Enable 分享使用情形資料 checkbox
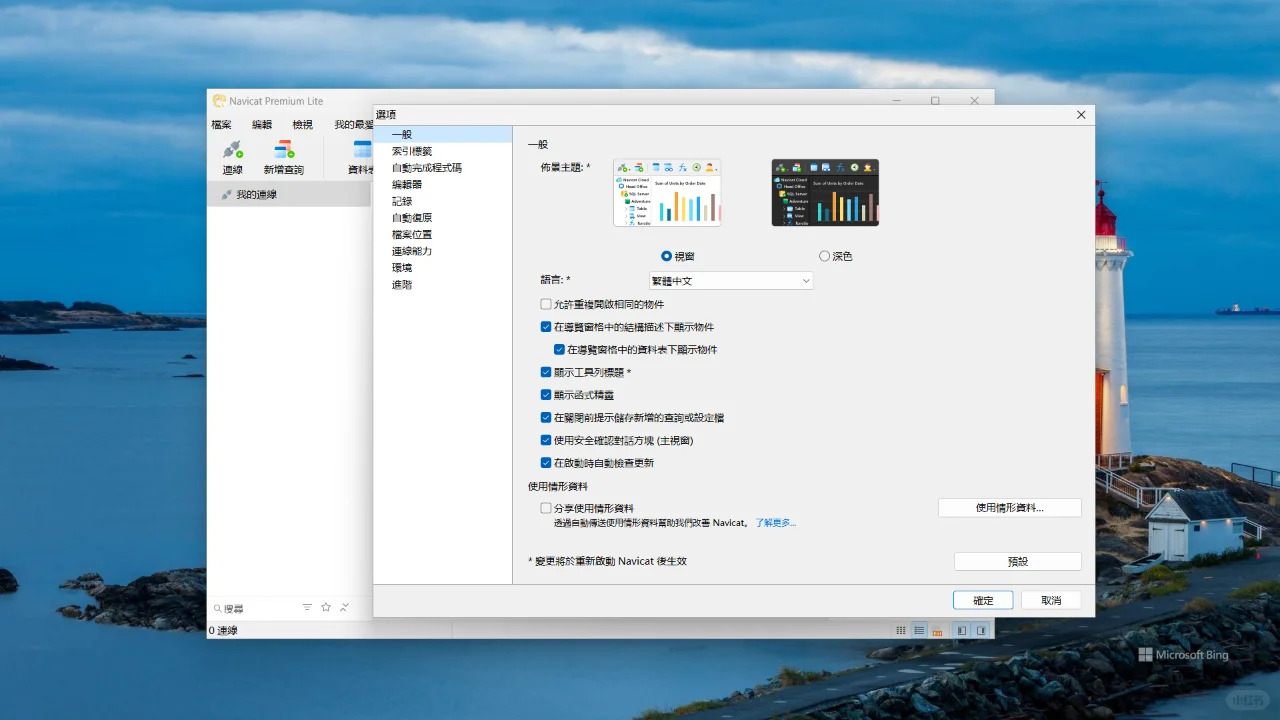The width and height of the screenshot is (1280, 720). (x=546, y=508)
